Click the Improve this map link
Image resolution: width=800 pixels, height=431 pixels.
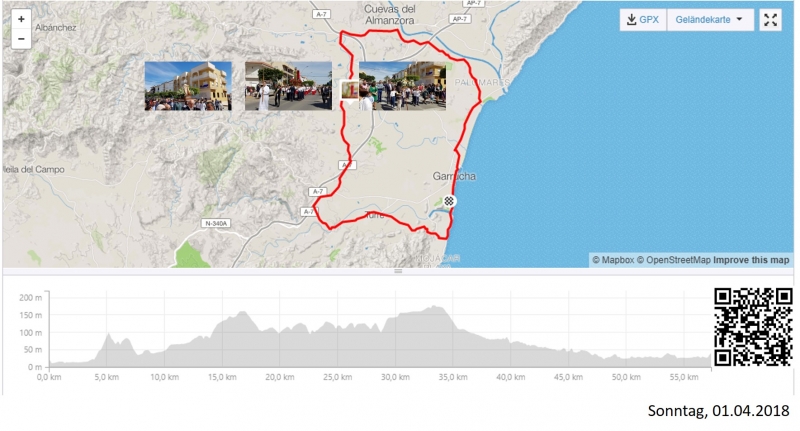pyautogui.click(x=751, y=260)
